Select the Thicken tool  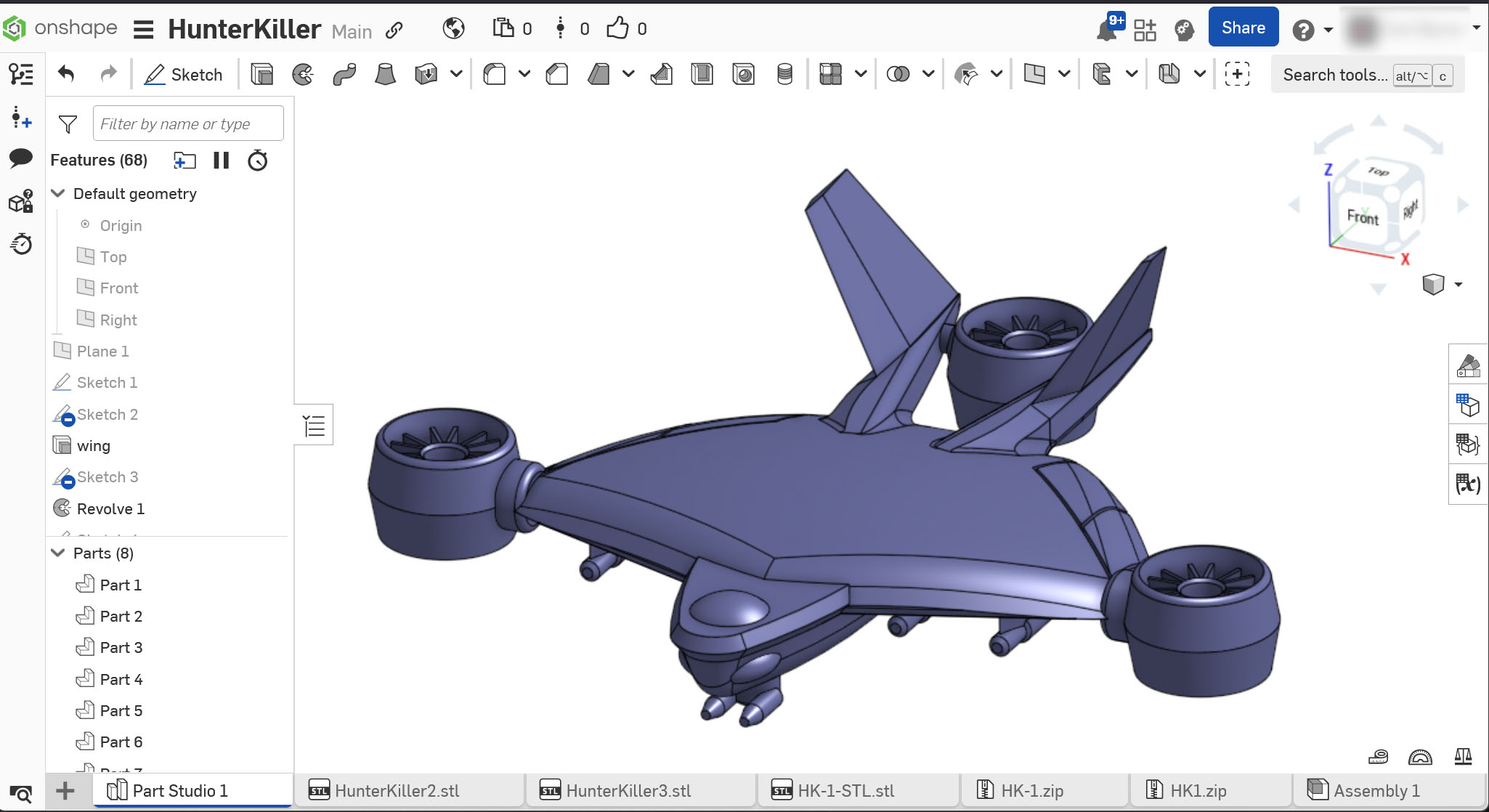[x=426, y=74]
